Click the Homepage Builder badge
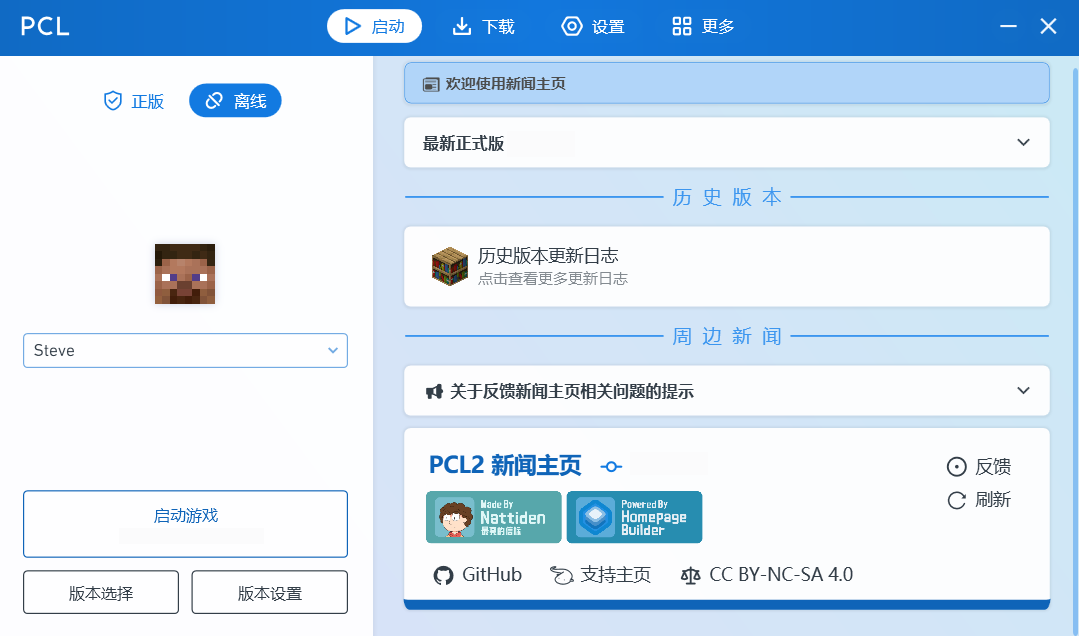The height and width of the screenshot is (636, 1079). tap(634, 517)
